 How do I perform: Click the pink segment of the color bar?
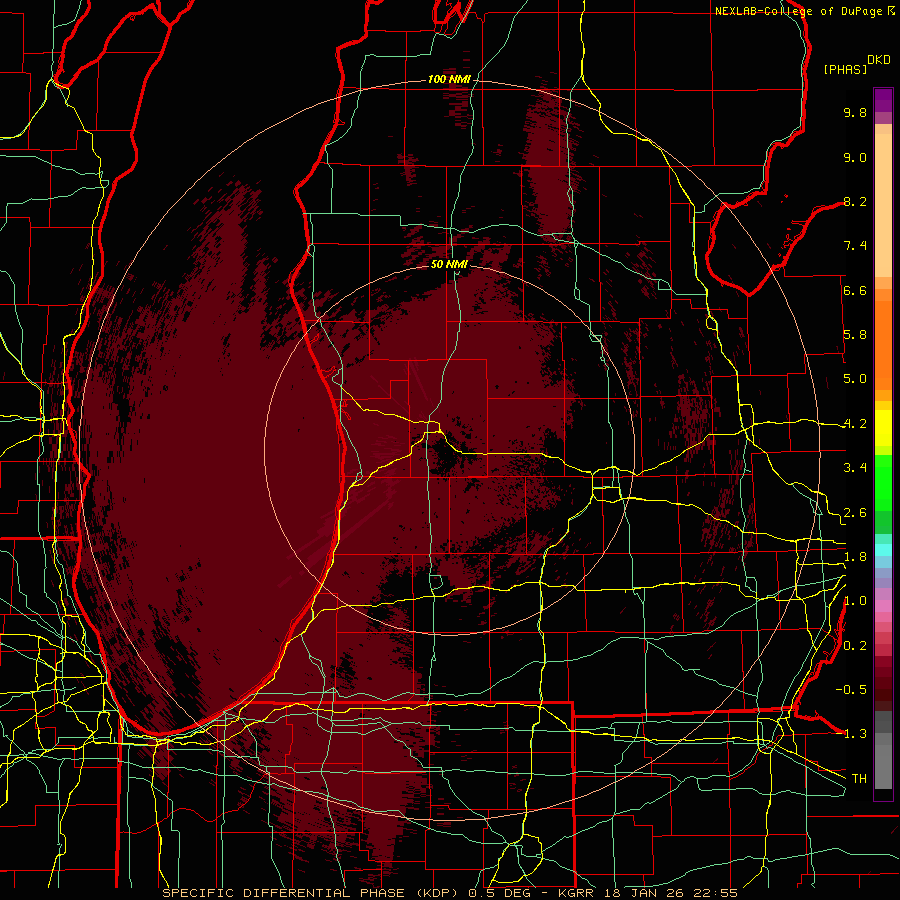pos(883,606)
